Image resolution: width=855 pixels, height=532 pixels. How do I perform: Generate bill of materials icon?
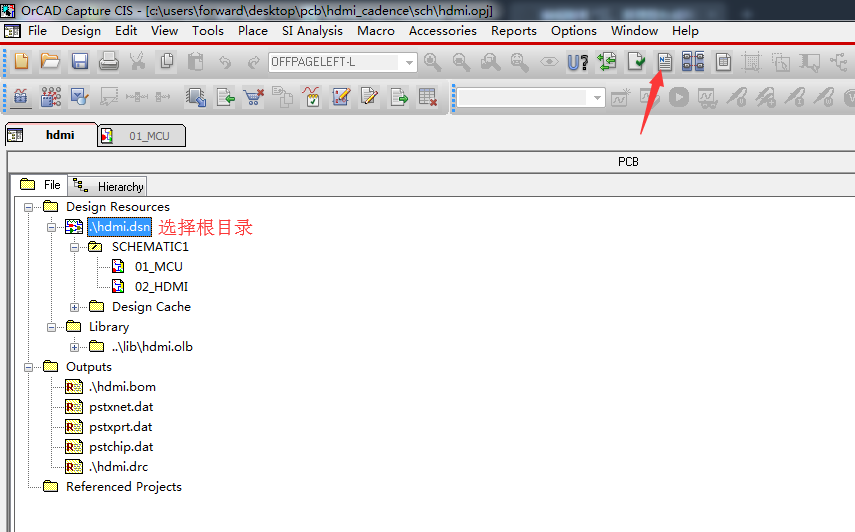723,62
